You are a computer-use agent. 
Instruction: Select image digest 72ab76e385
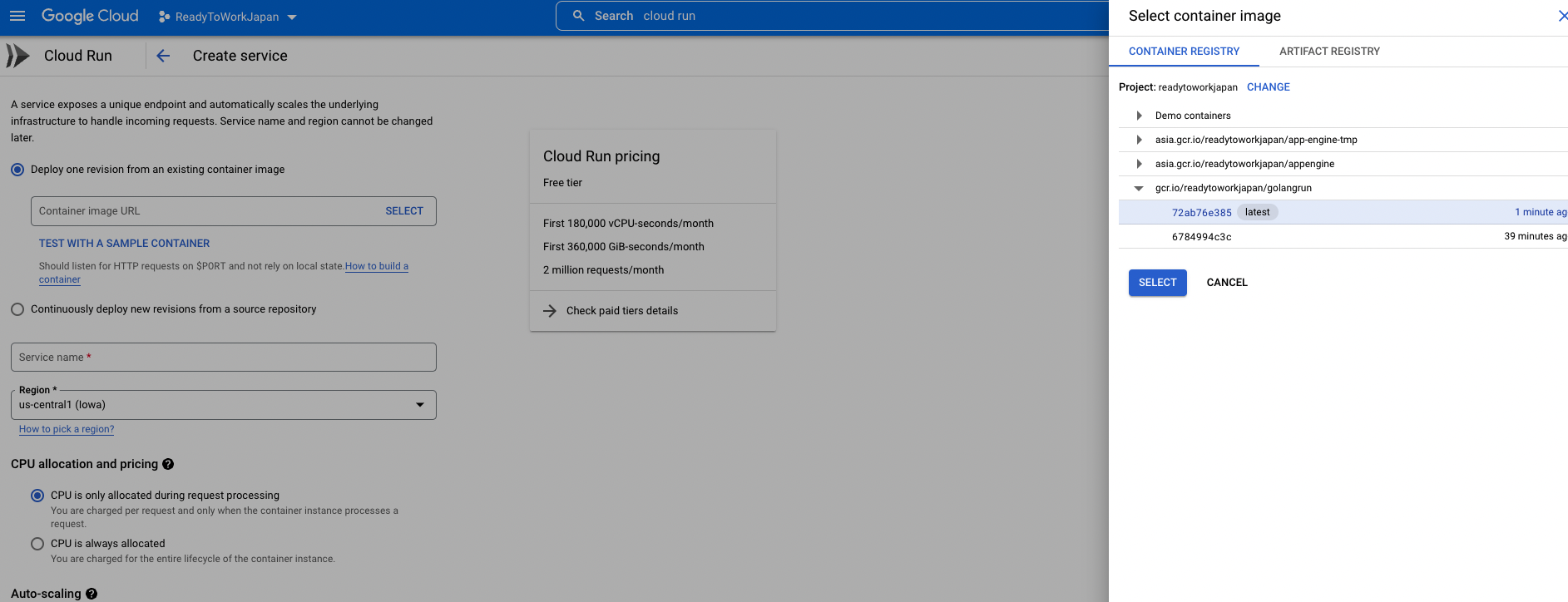(1201, 213)
